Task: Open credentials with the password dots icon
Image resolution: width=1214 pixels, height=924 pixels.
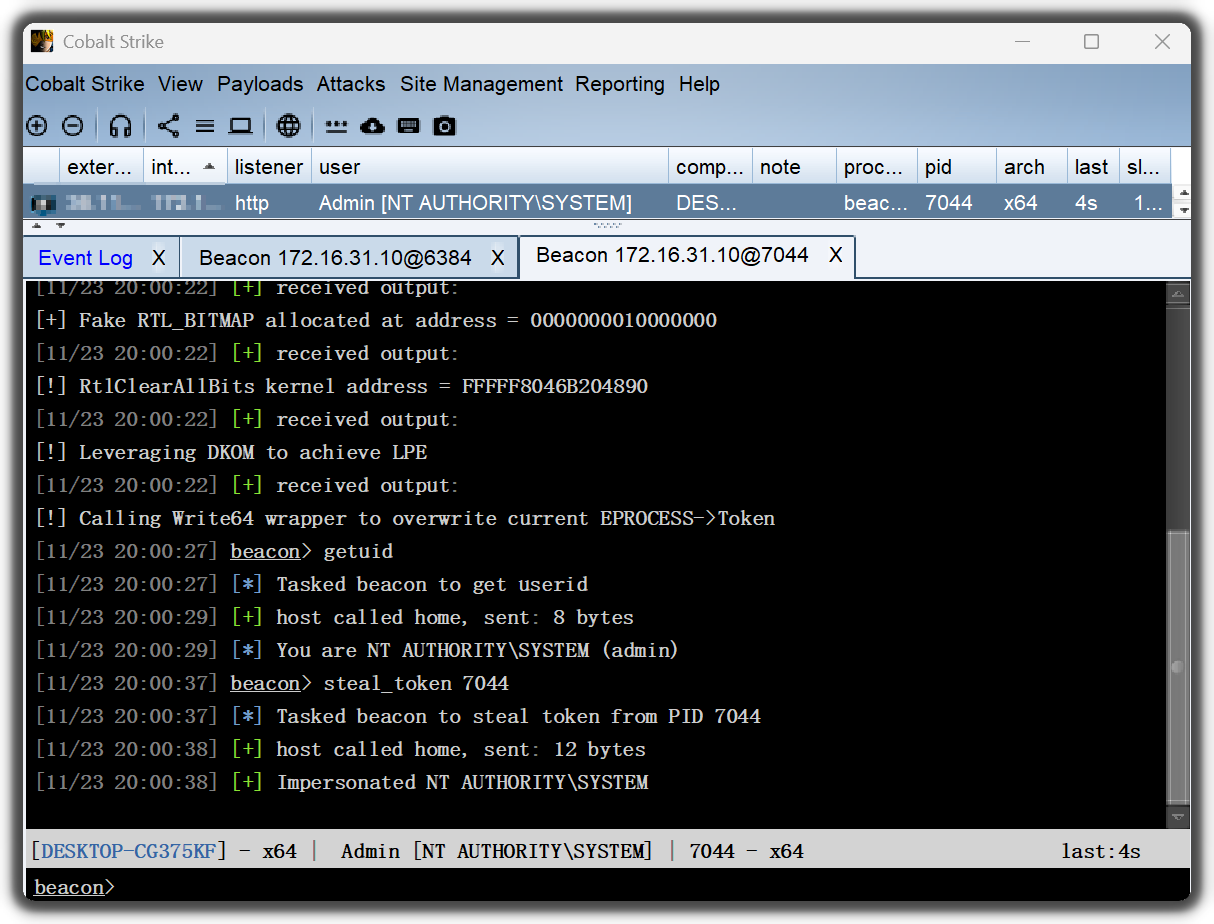Action: pyautogui.click(x=336, y=126)
